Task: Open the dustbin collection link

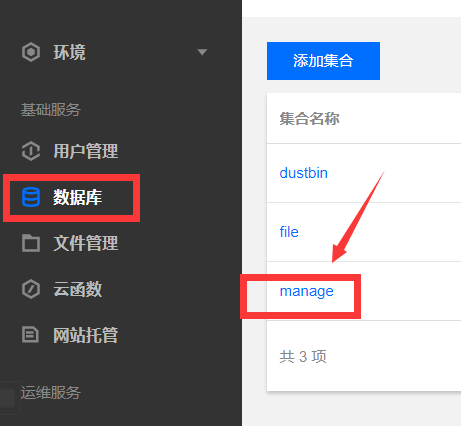Action: 304,173
